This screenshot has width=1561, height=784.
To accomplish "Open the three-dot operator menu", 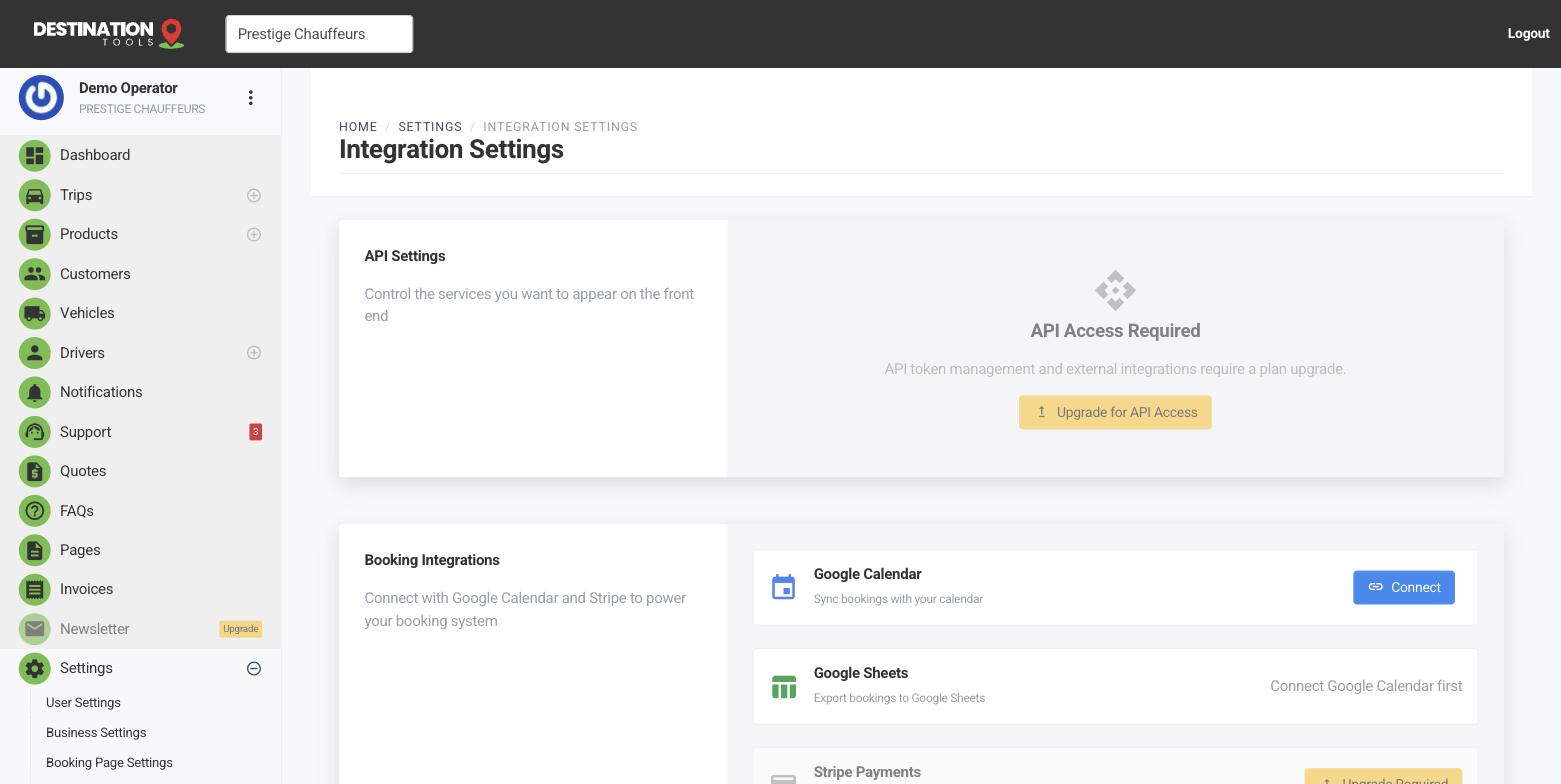I will point(251,97).
